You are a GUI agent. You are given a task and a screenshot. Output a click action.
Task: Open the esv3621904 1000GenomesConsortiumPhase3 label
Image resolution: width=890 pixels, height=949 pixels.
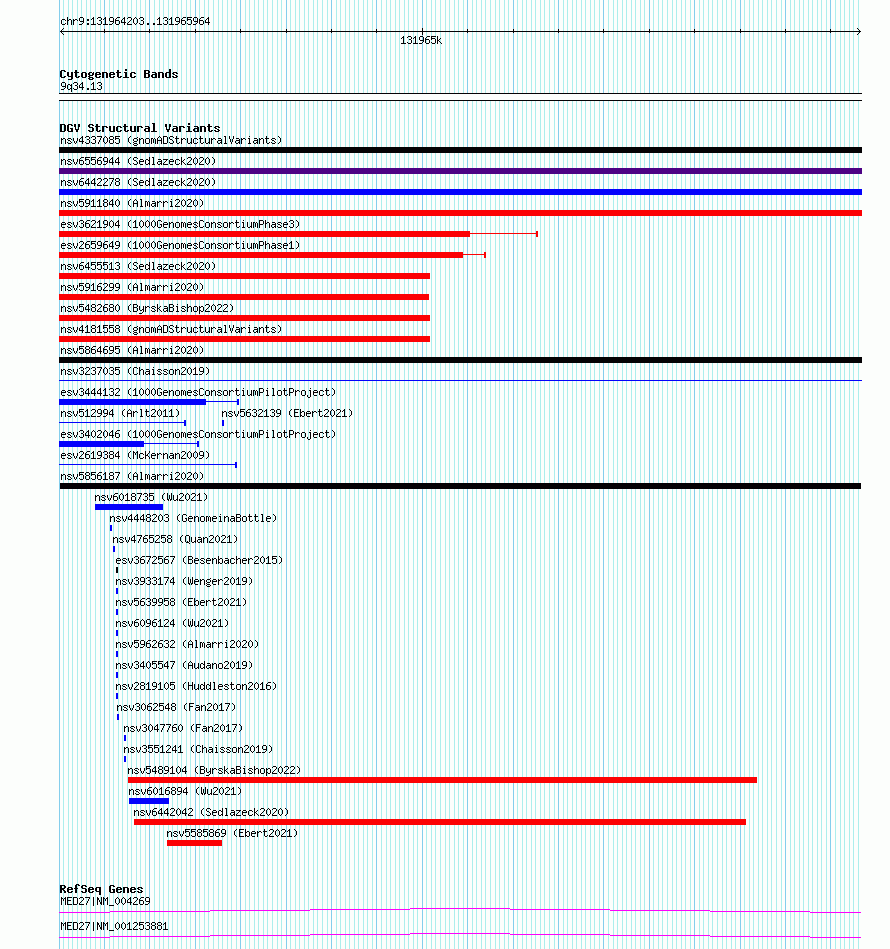(x=180, y=225)
